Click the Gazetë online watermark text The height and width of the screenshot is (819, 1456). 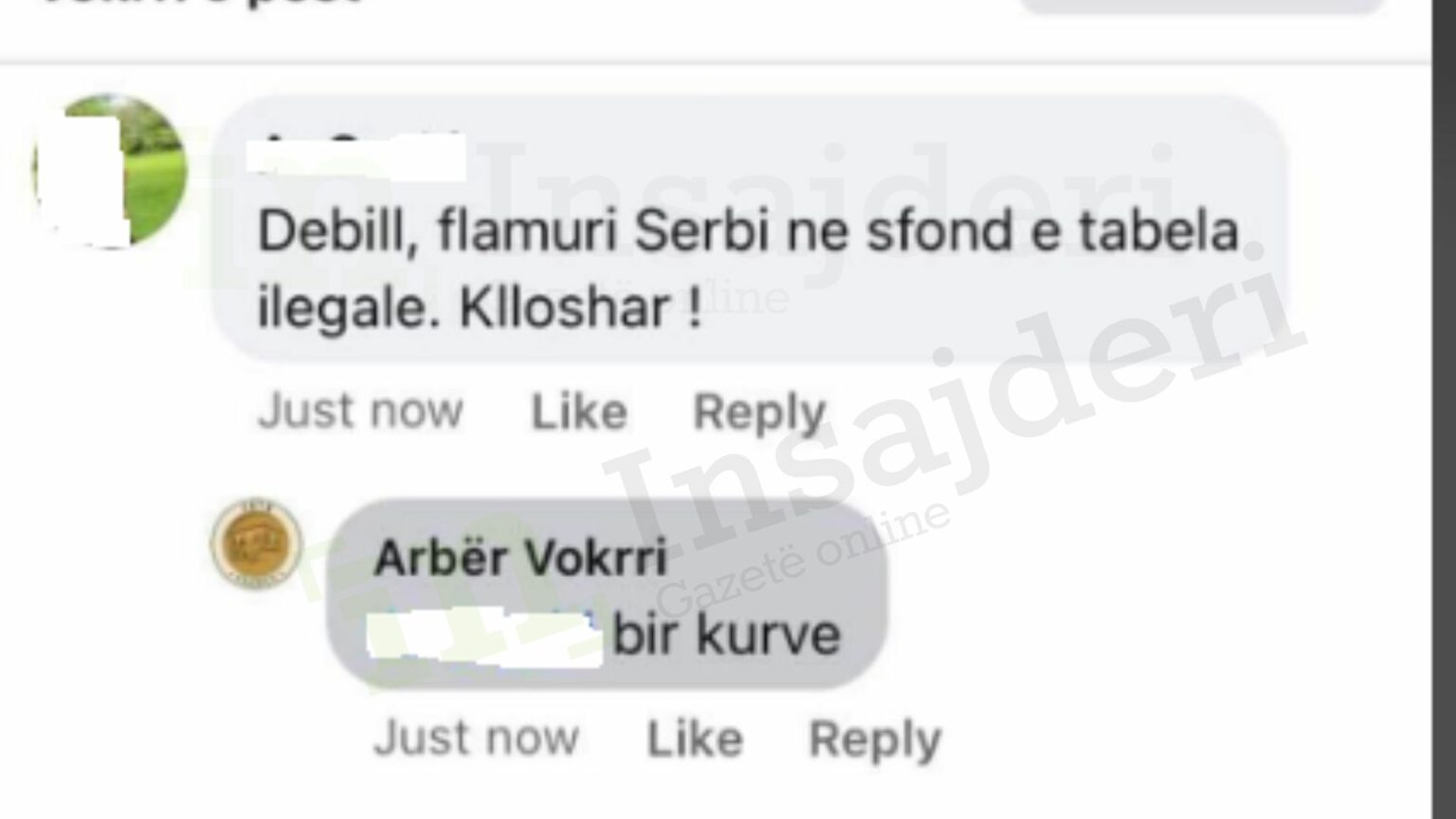pyautogui.click(x=804, y=557)
